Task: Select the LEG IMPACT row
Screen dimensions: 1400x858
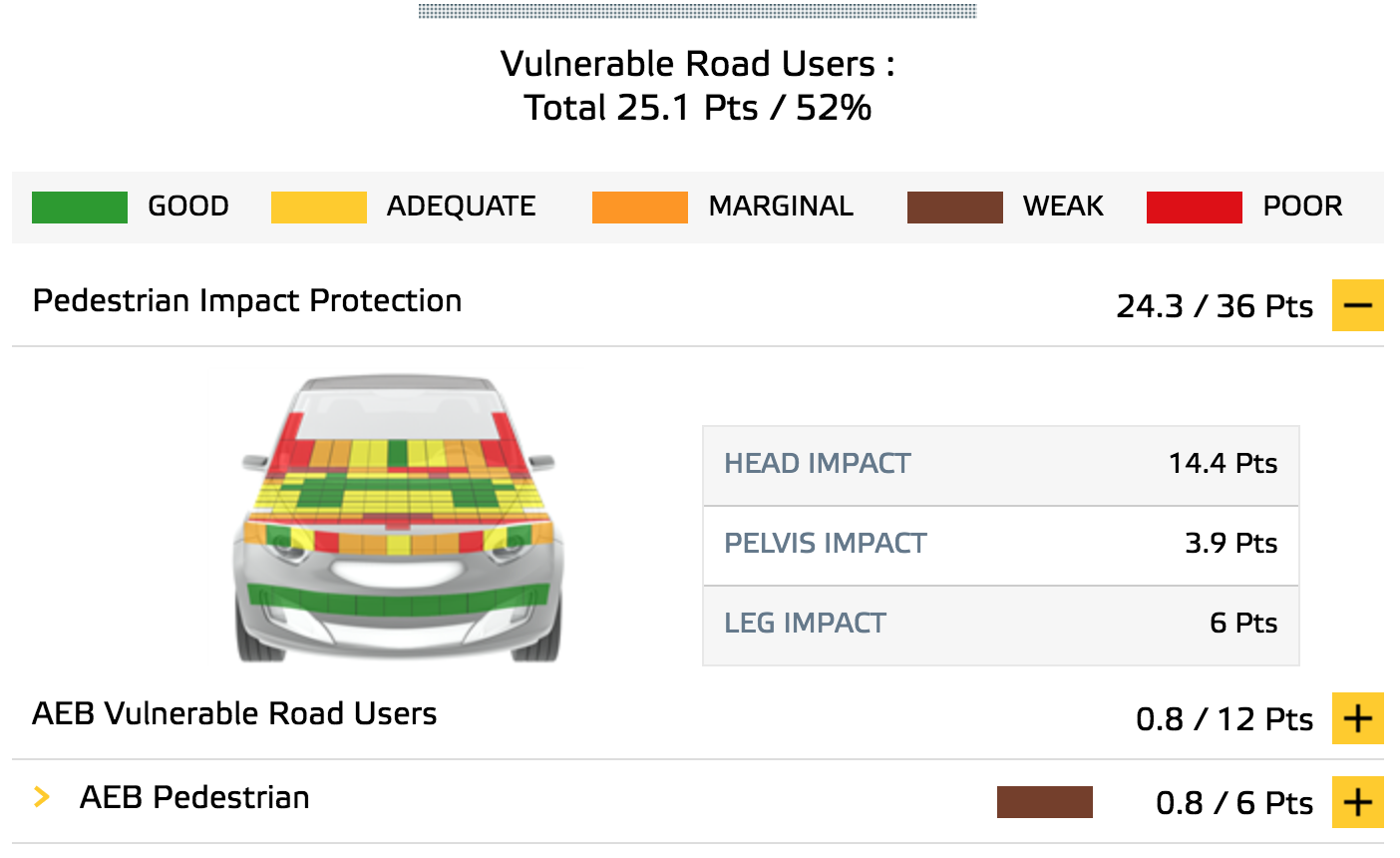Action: tap(1001, 625)
